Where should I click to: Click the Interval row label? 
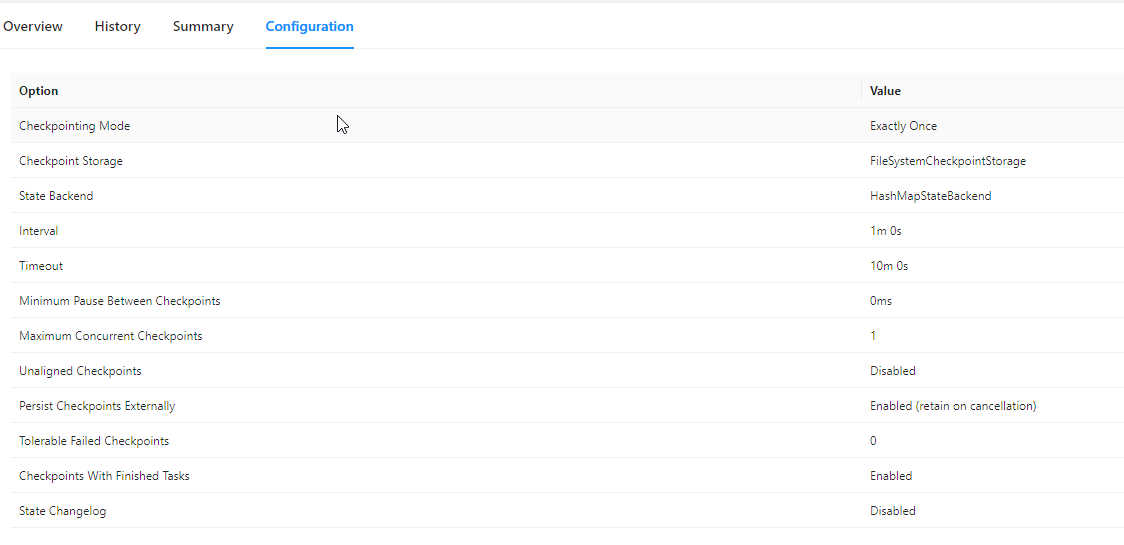click(x=39, y=231)
